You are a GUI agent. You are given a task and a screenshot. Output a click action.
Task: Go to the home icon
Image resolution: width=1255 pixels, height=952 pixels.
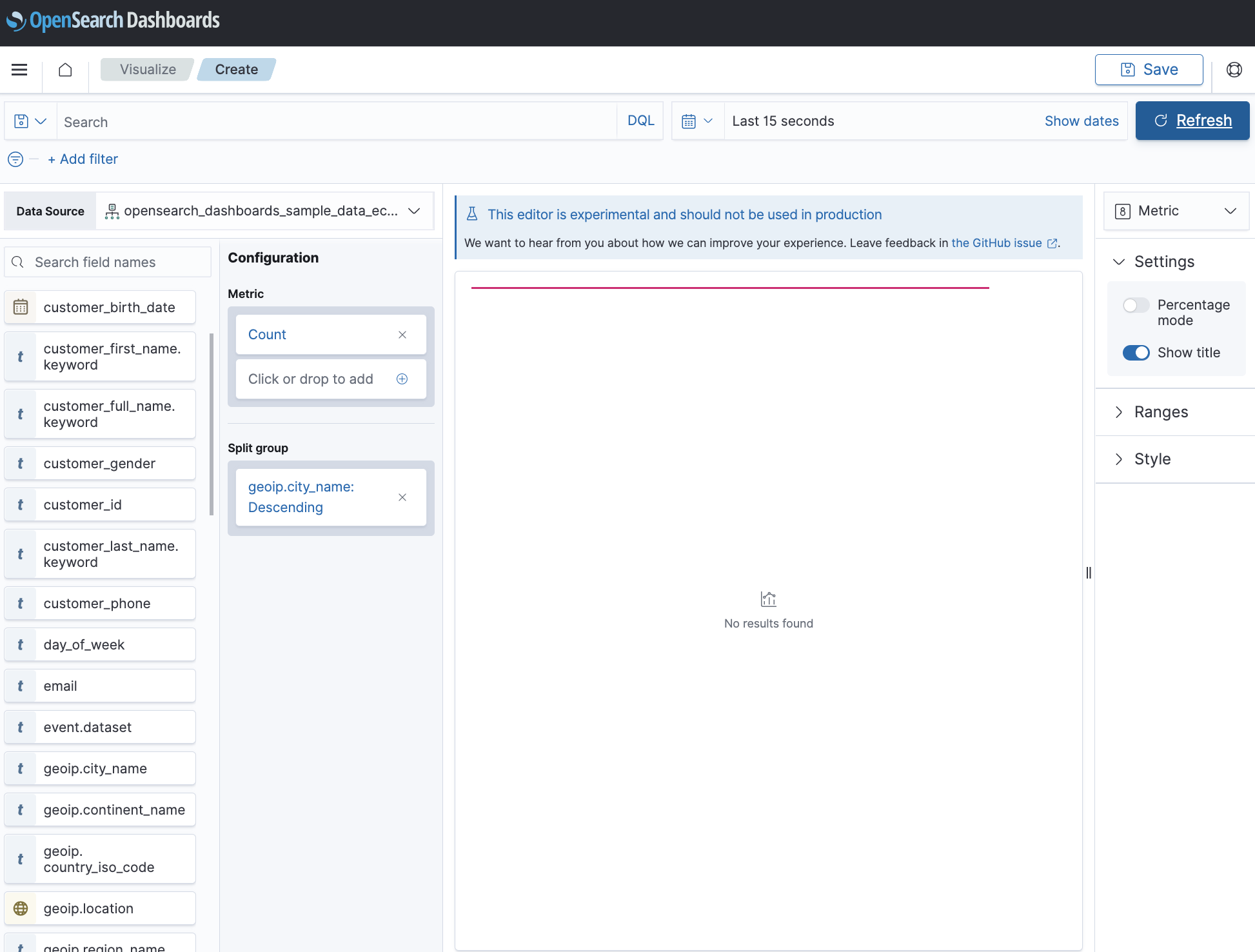(65, 70)
